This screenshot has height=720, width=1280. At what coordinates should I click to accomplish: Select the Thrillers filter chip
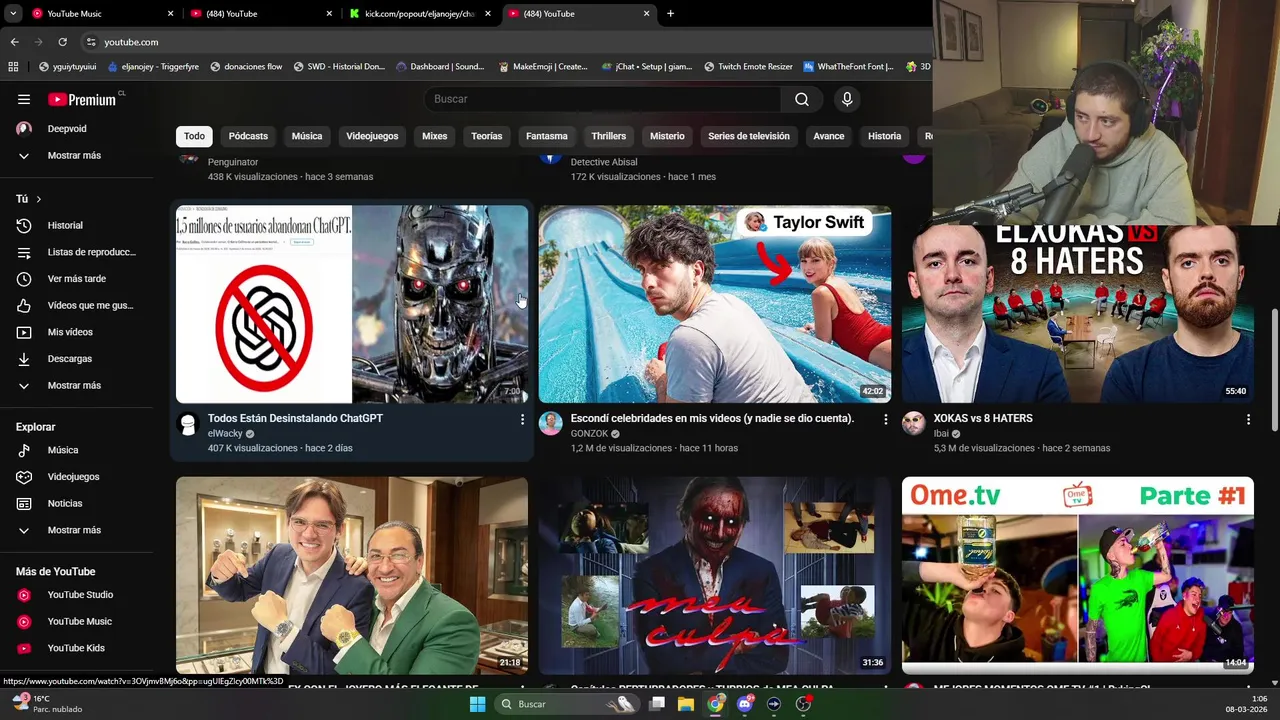(x=608, y=136)
